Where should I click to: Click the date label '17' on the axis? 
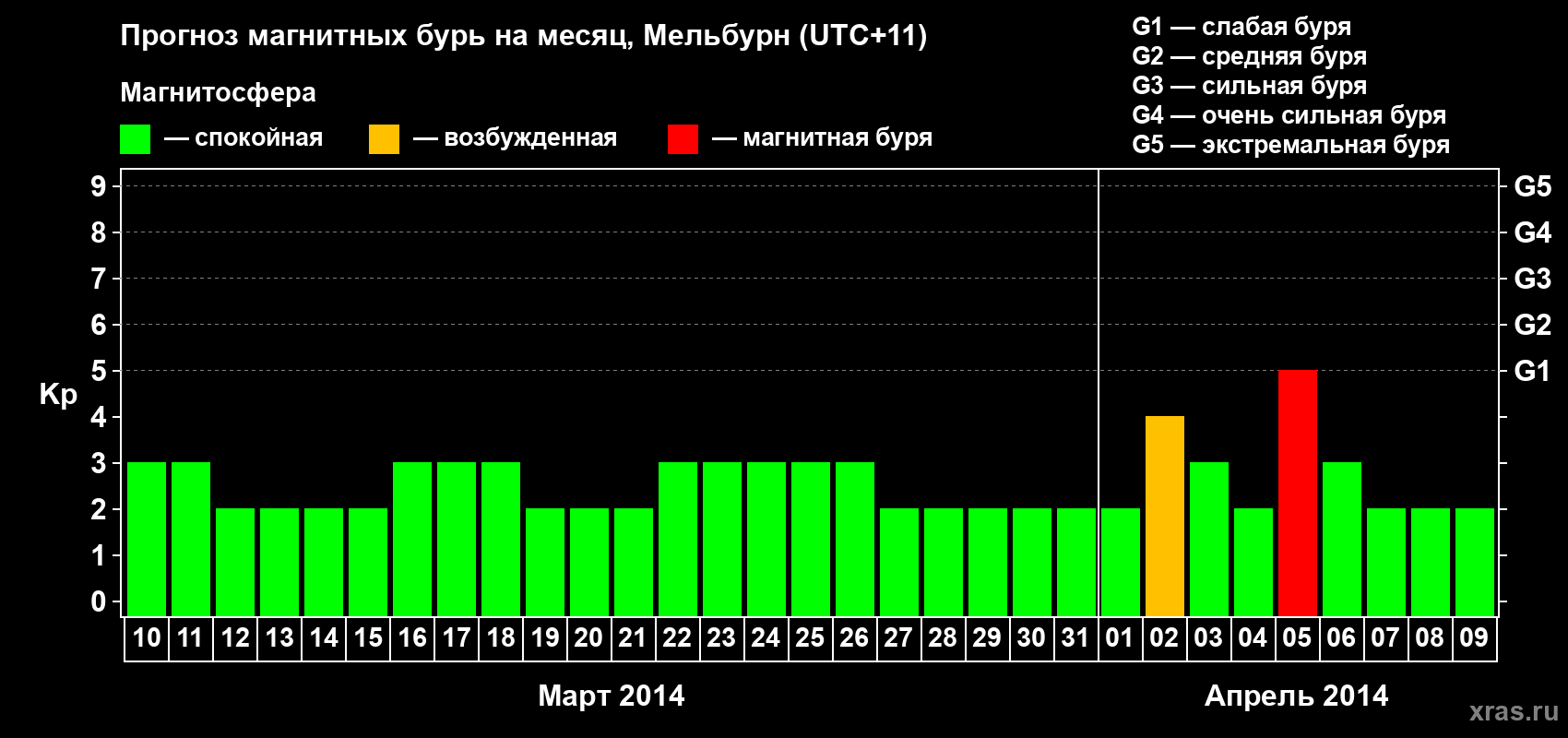click(x=457, y=637)
